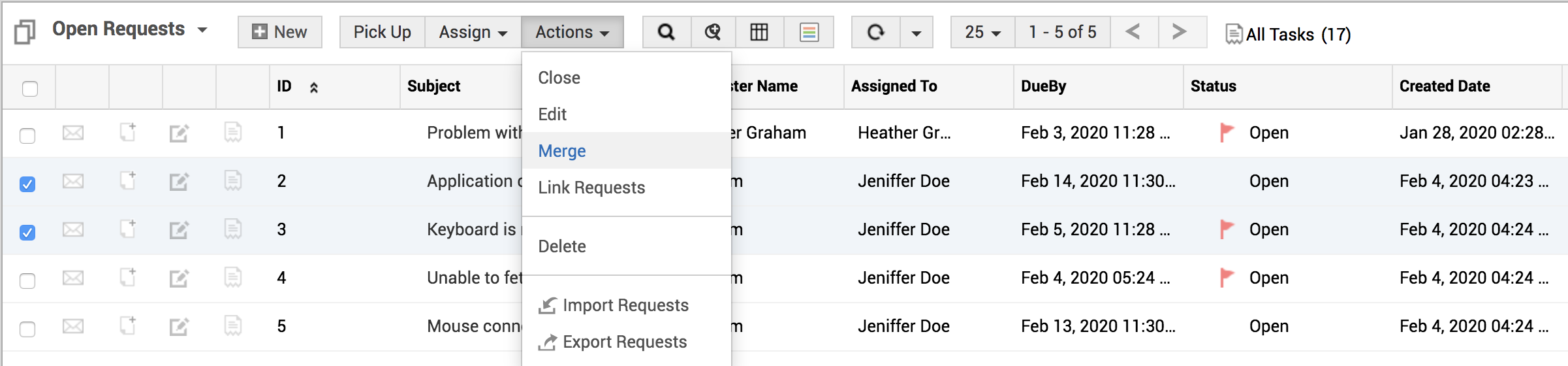Open advanced search icon in toolbar
1568x366 pixels.
(713, 32)
